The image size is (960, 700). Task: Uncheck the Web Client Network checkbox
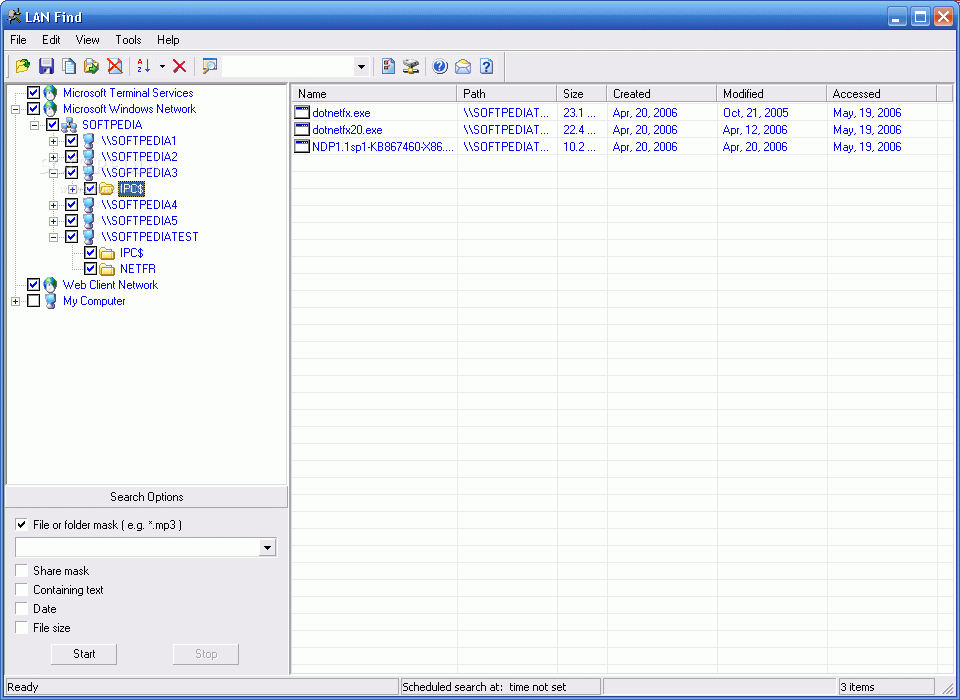[34, 285]
